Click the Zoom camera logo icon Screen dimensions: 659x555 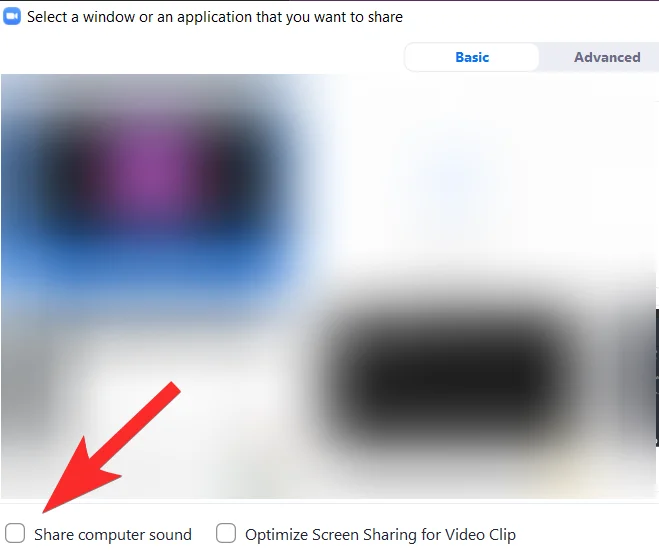coord(11,17)
